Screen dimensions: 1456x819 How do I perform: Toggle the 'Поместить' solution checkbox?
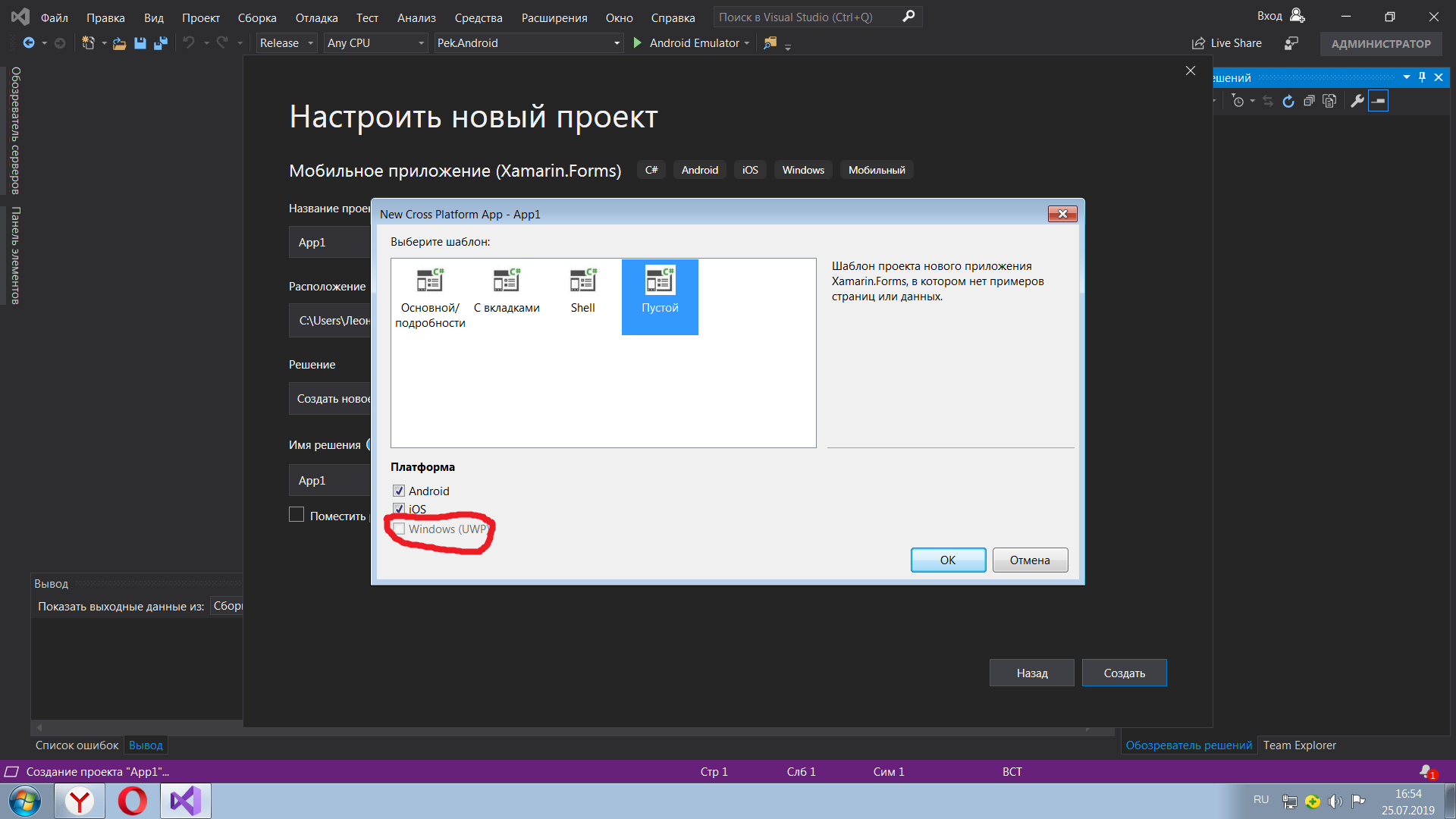[297, 515]
